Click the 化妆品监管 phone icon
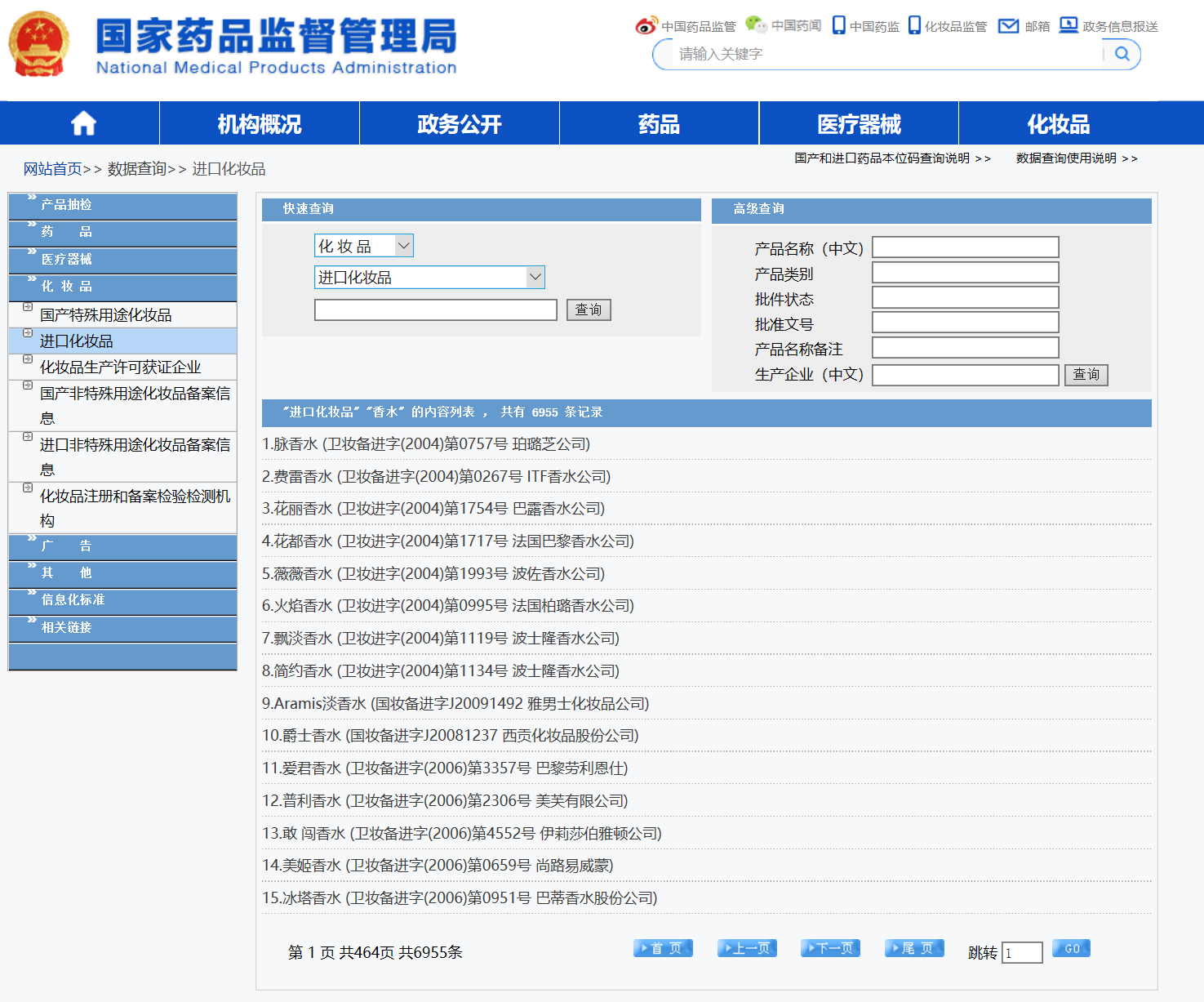1204x1002 pixels. click(x=914, y=26)
